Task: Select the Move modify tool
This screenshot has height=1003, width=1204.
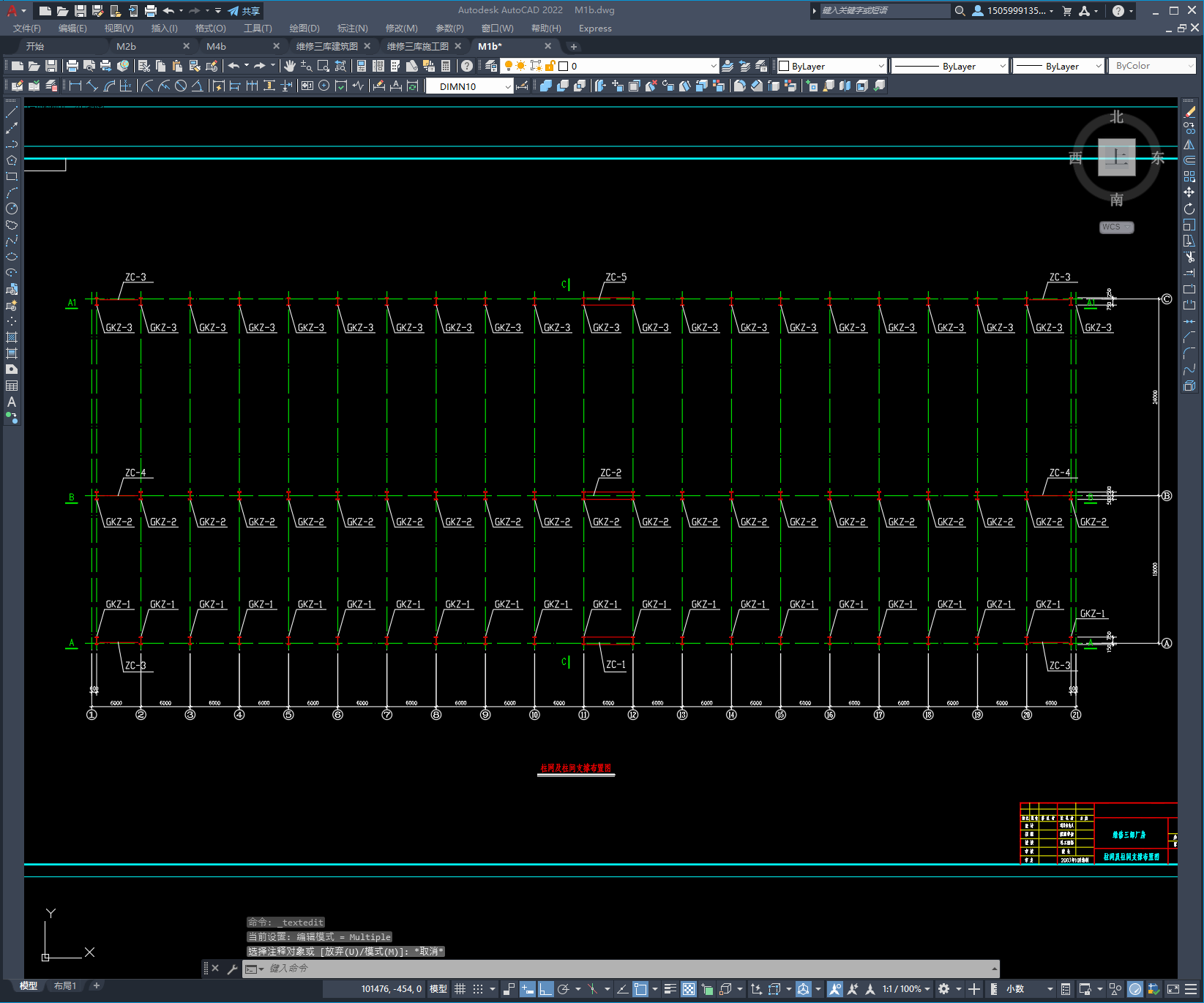Action: pos(1189,192)
